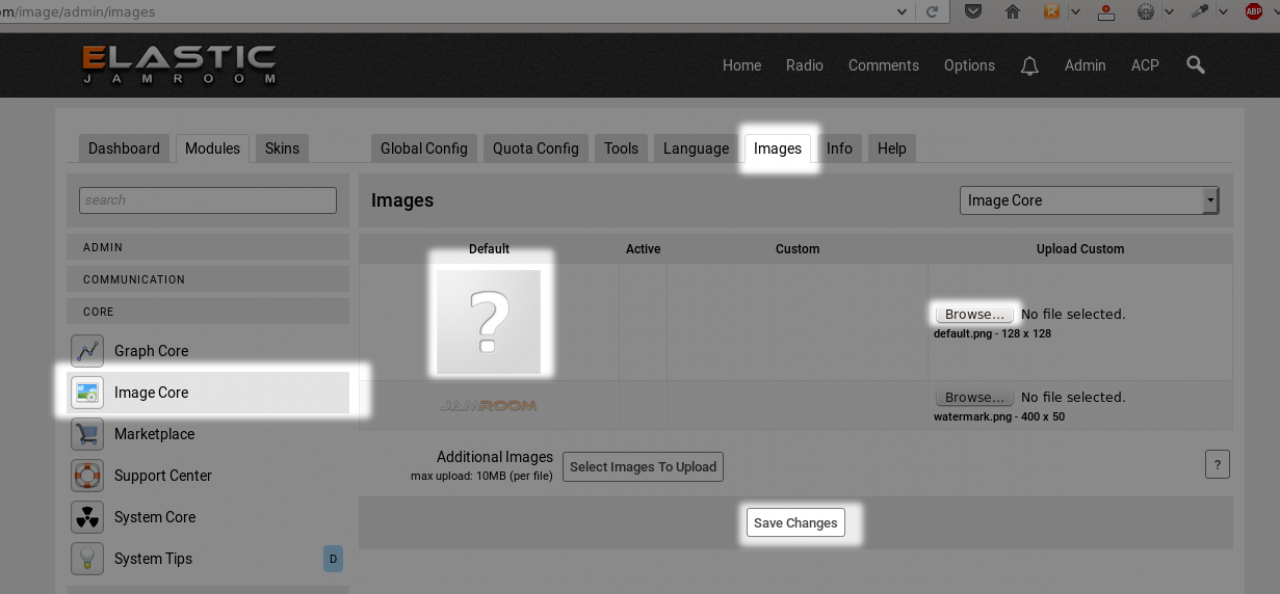Open the Marketplace module
Viewport: 1280px width, 594px height.
(x=154, y=434)
